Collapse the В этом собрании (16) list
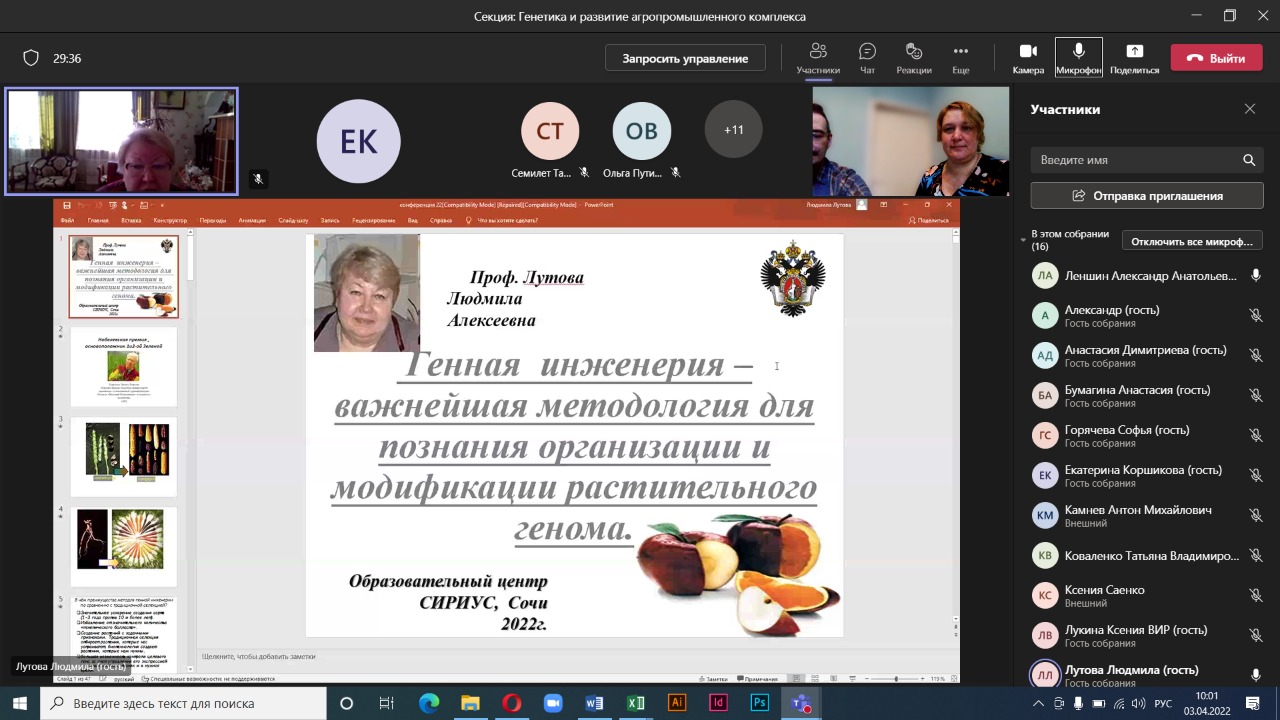This screenshot has width=1280, height=720. pos(1023,240)
